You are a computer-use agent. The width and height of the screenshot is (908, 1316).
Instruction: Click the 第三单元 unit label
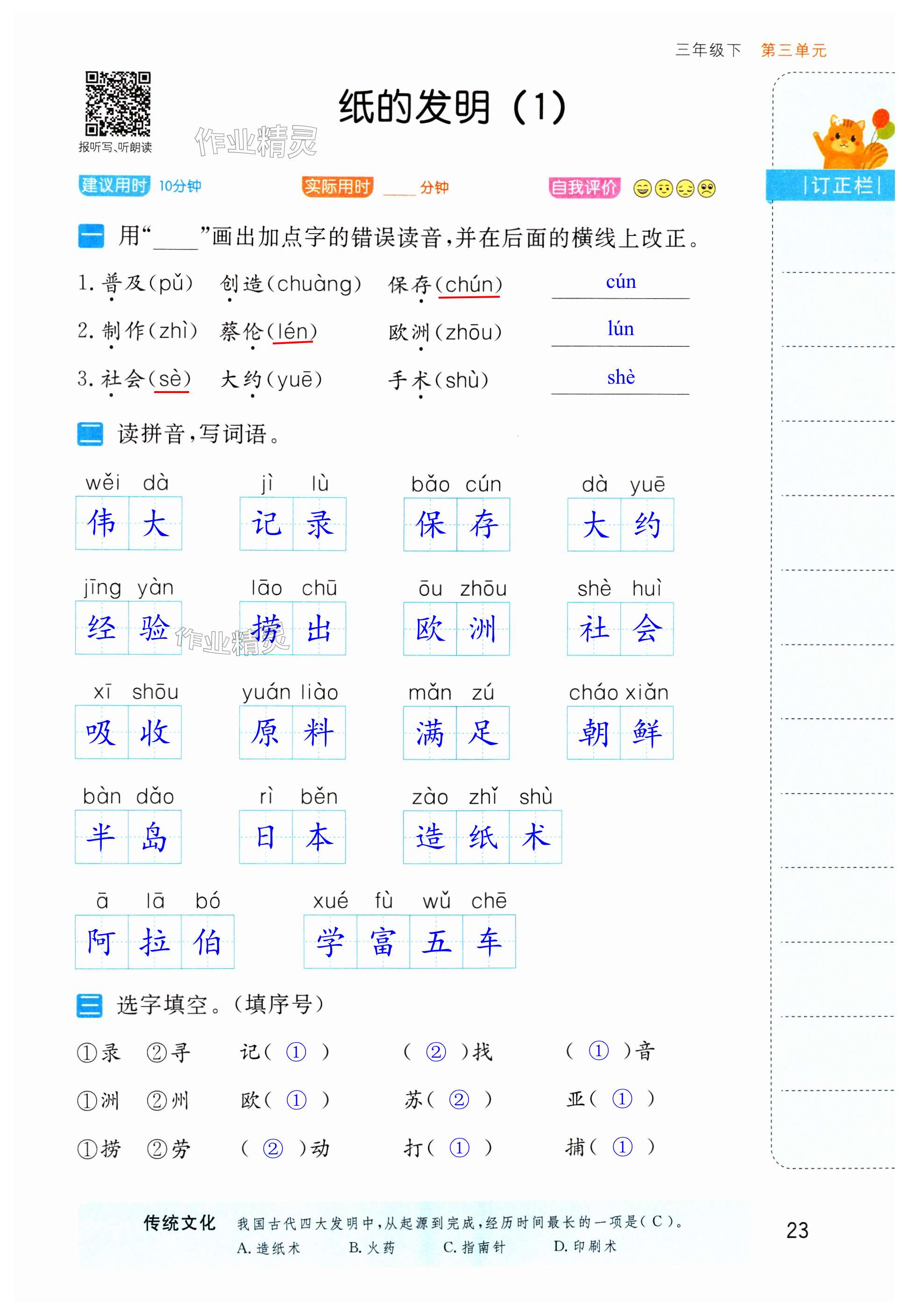(x=794, y=50)
